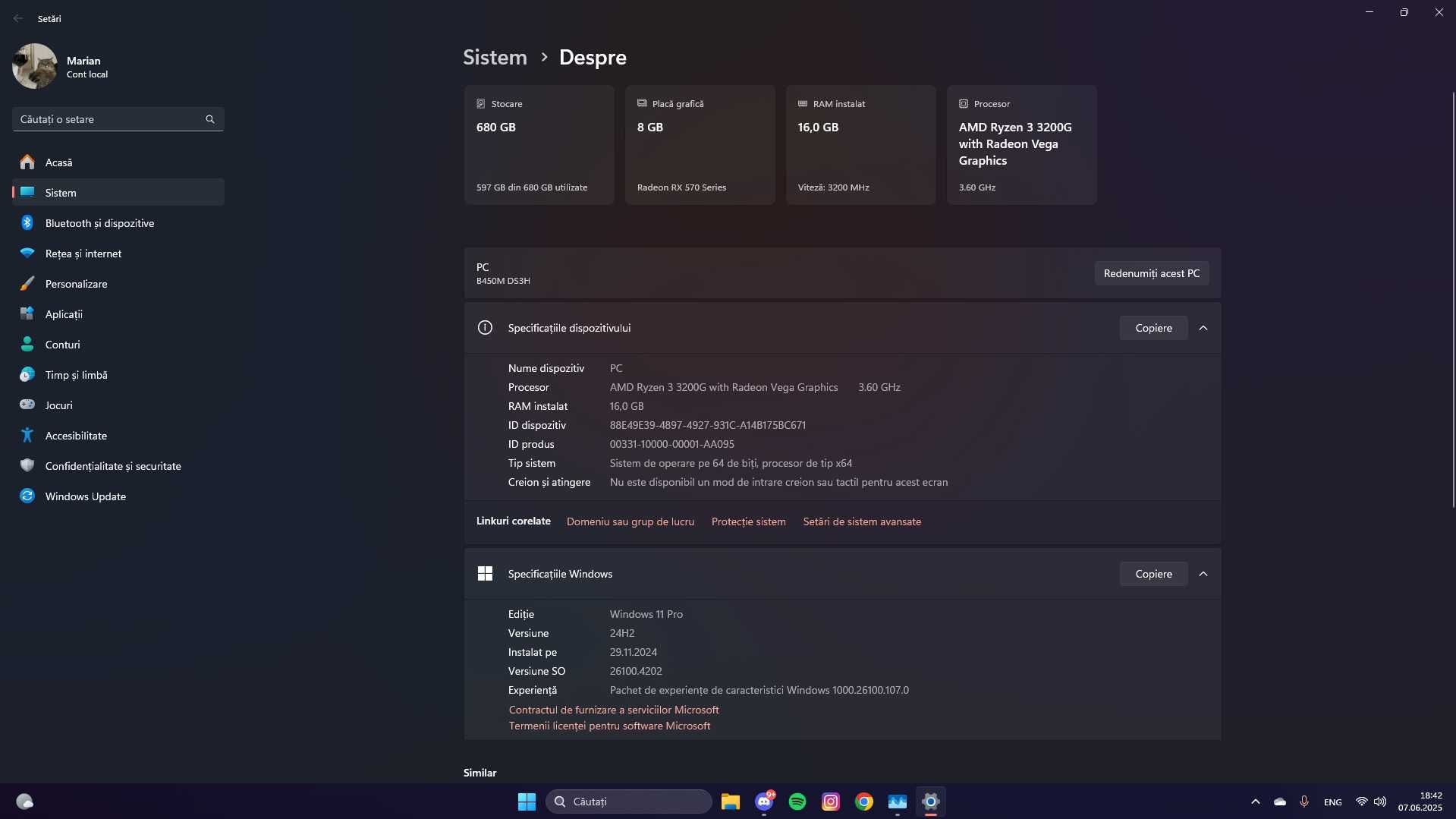Image resolution: width=1456 pixels, height=819 pixels.
Task: Click the ENG language indicator
Action: 1332,802
